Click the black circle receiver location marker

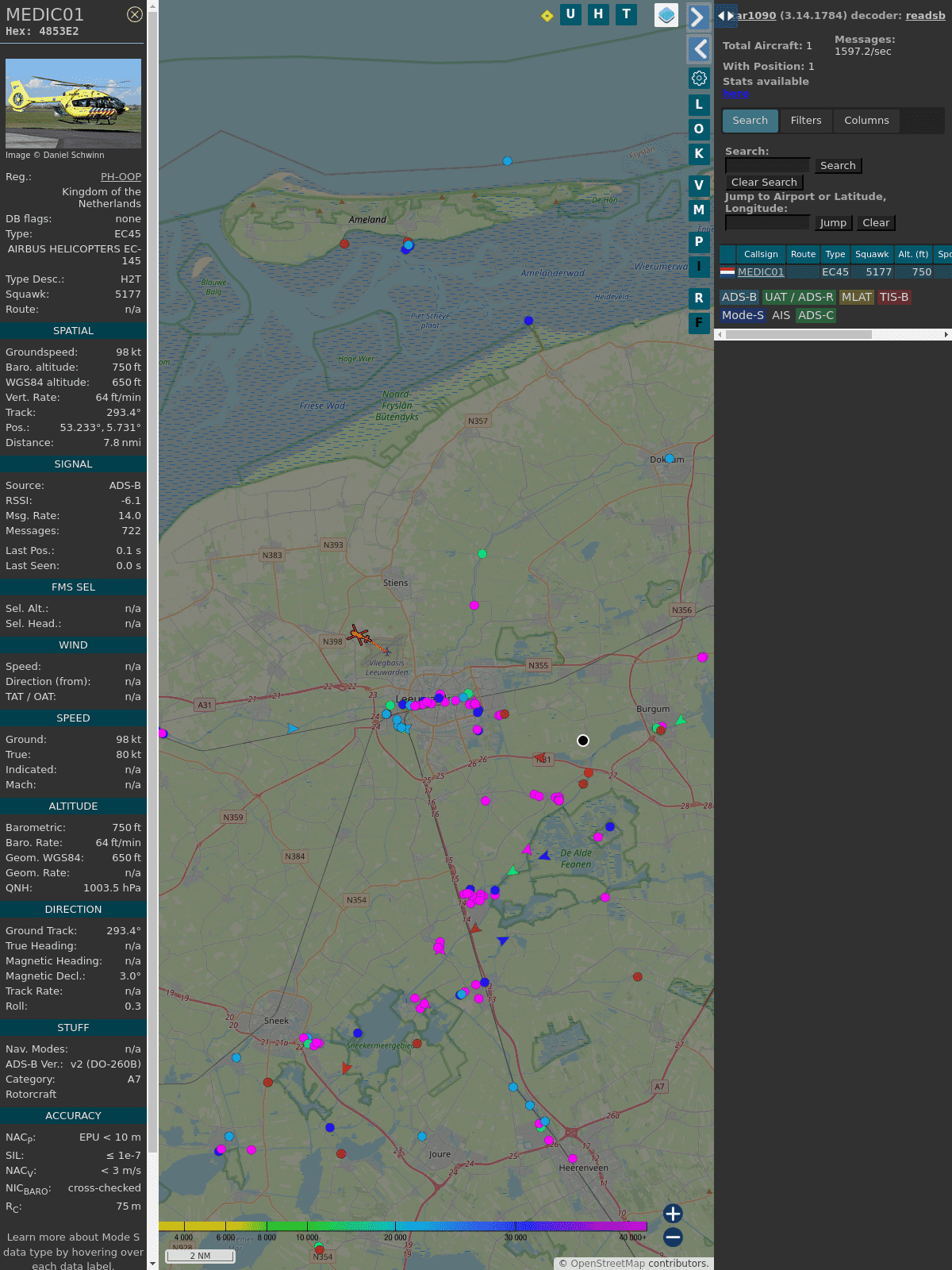(x=583, y=741)
